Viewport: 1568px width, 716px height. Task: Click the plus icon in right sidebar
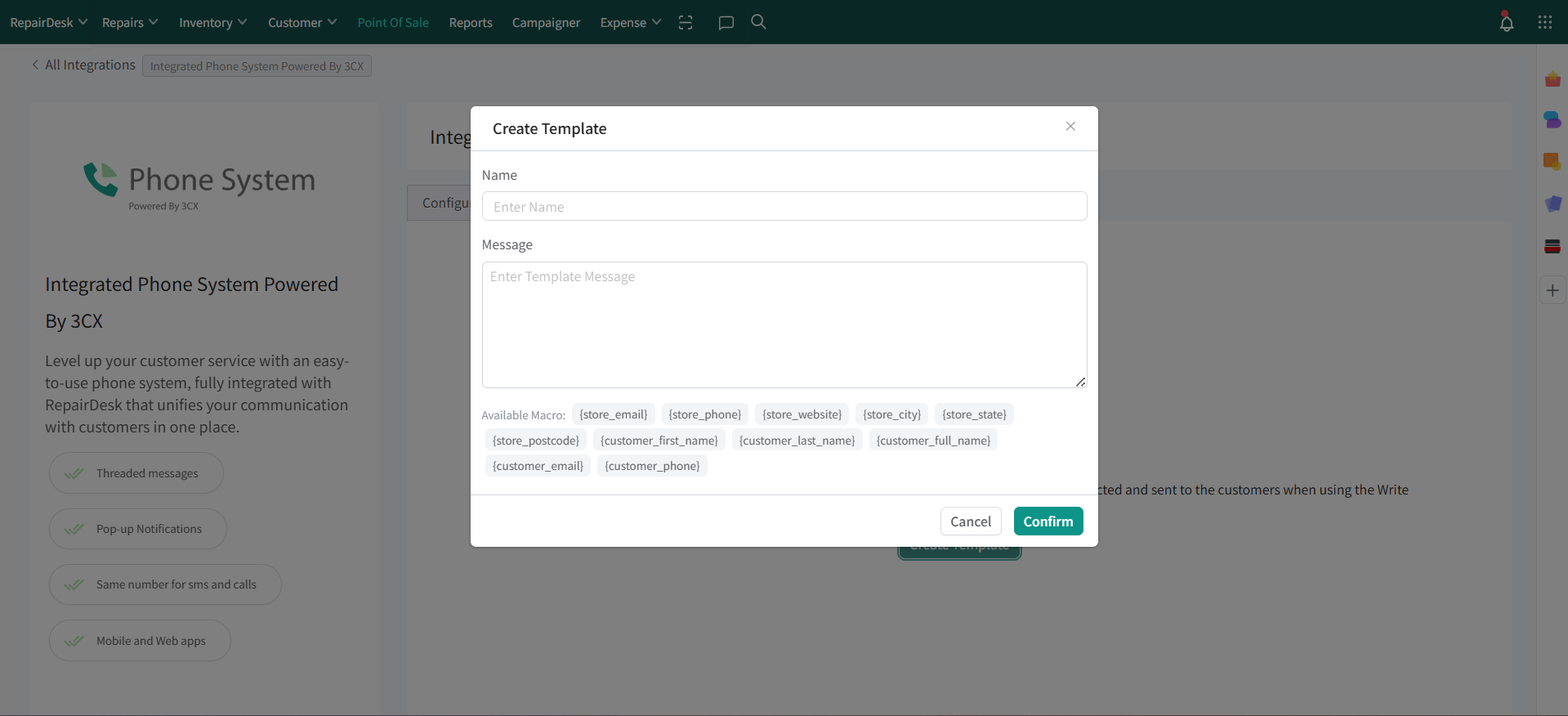pyautogui.click(x=1552, y=290)
